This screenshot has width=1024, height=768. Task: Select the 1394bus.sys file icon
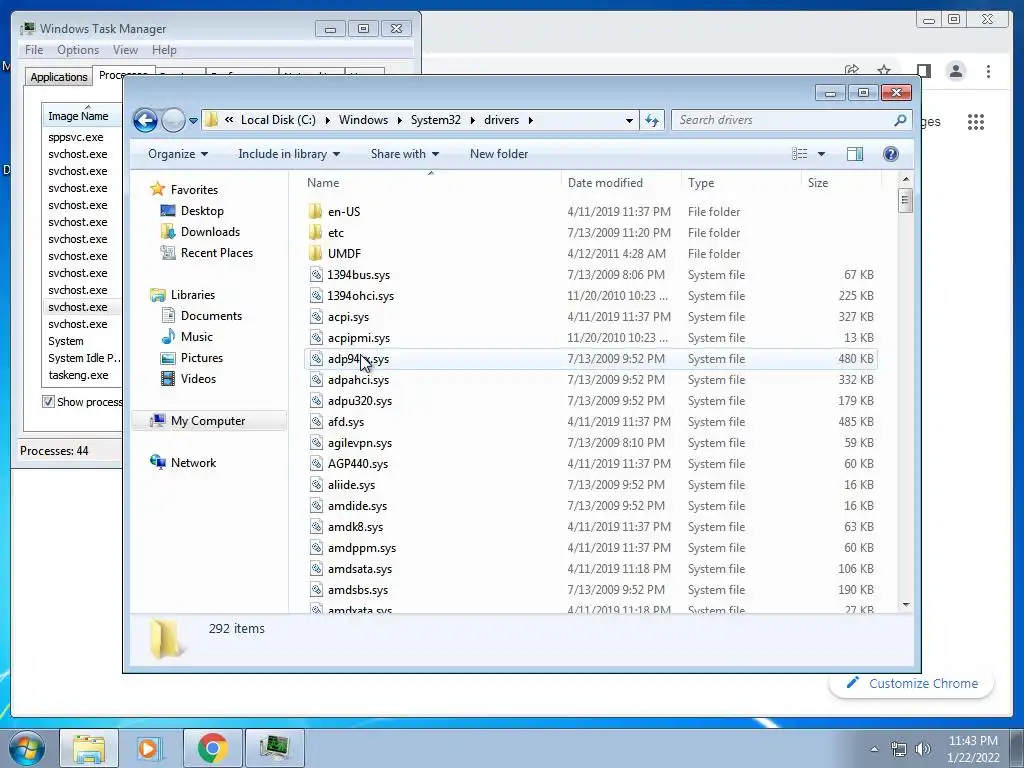pos(316,275)
